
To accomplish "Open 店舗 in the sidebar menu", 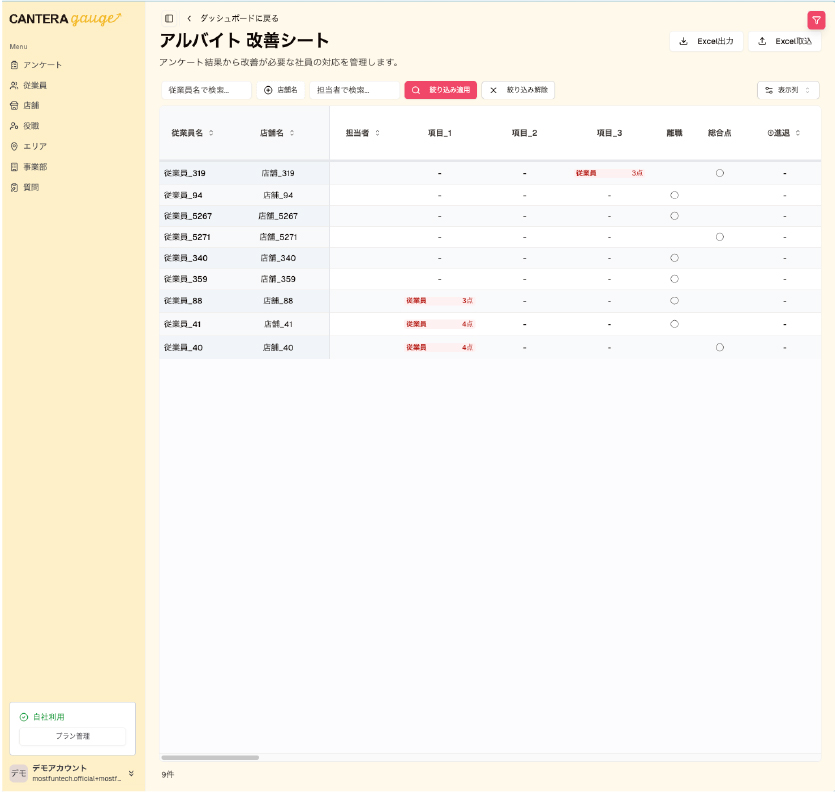I will pos(32,105).
